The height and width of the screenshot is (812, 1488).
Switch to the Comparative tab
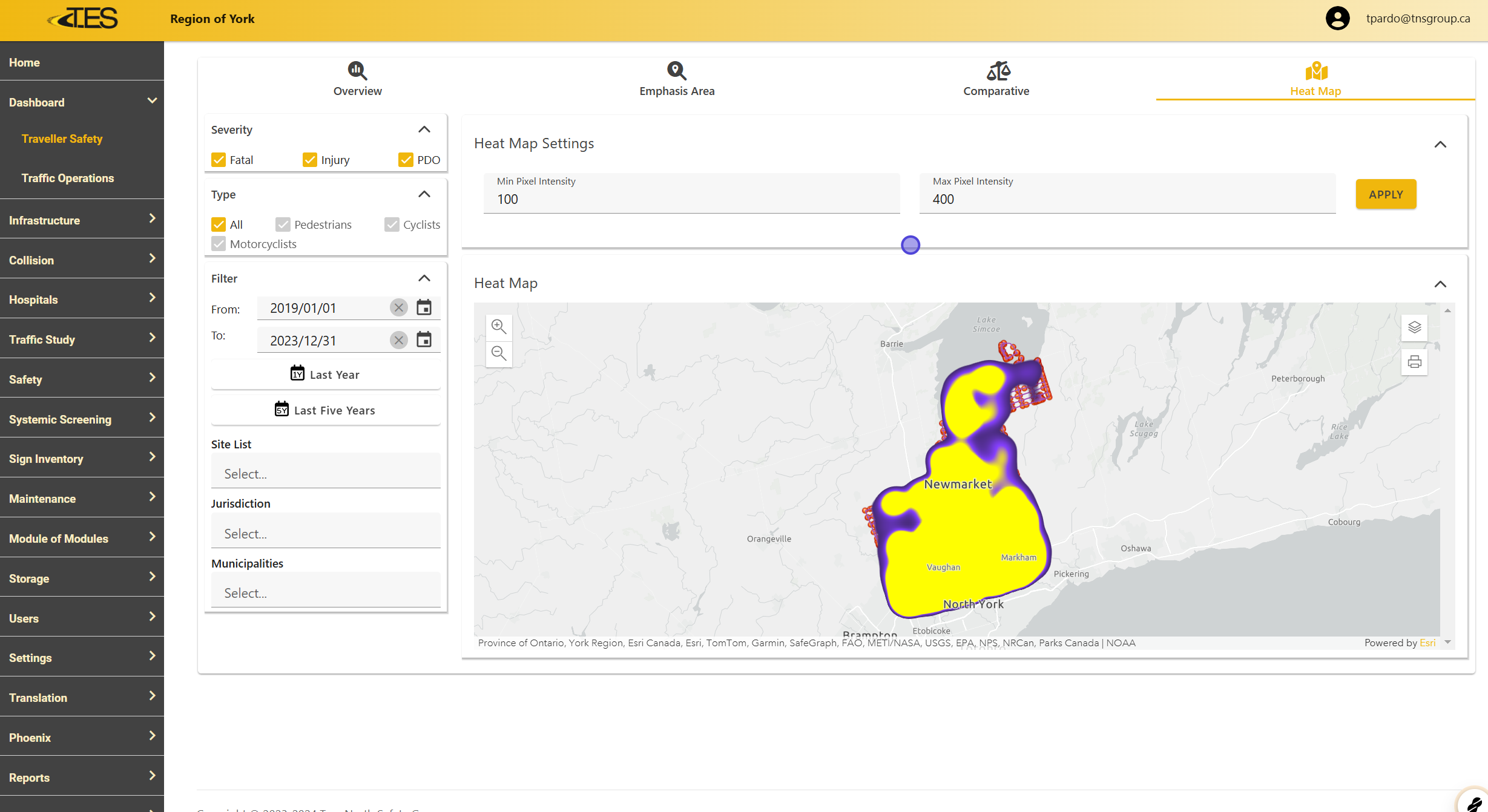click(x=996, y=79)
